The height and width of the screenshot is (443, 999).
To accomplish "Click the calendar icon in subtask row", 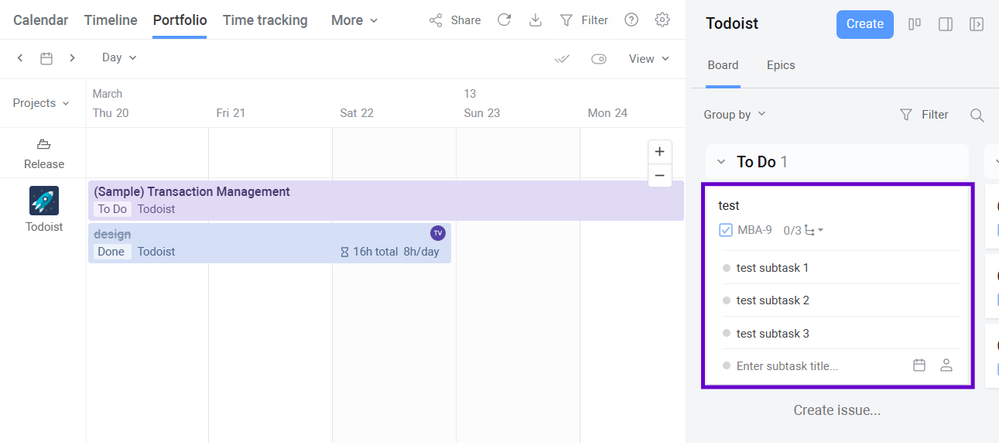I will click(919, 365).
